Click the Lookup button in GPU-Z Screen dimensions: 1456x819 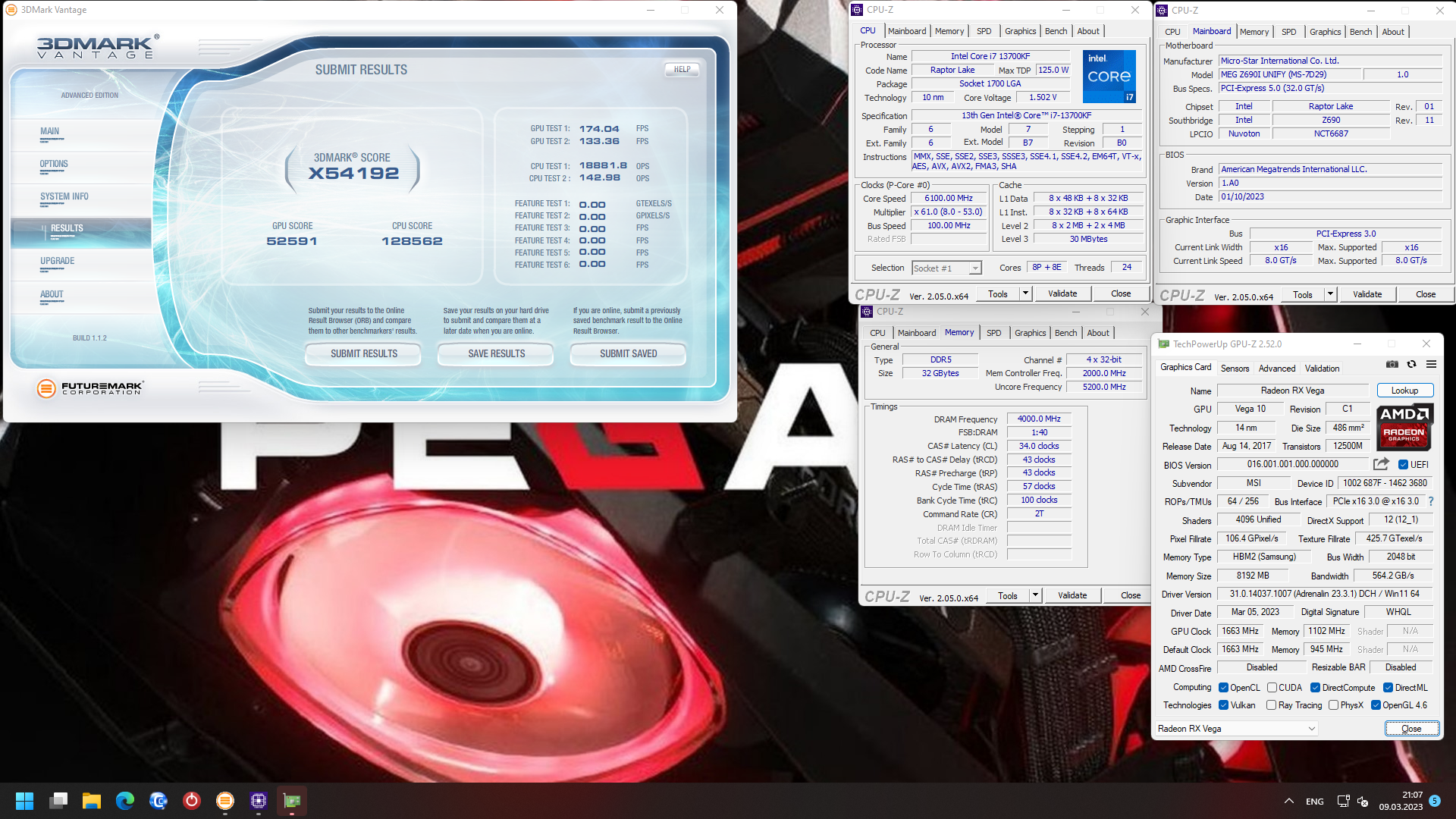click(1404, 391)
